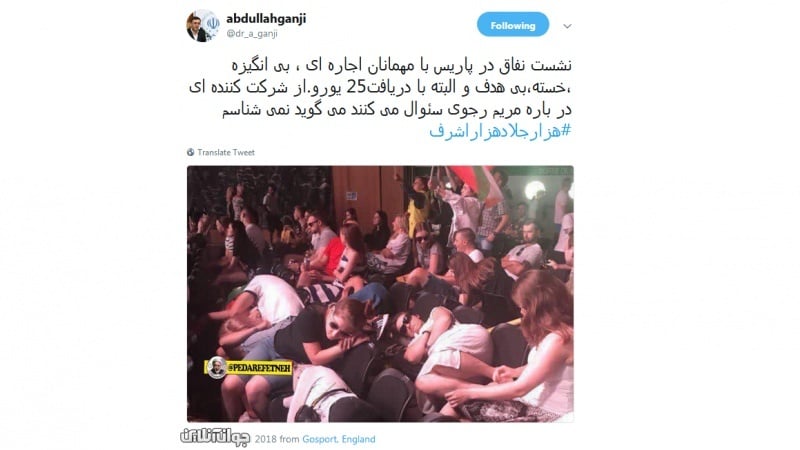Select the yellow @PEDAREFETNEH label on the photo

click(248, 367)
